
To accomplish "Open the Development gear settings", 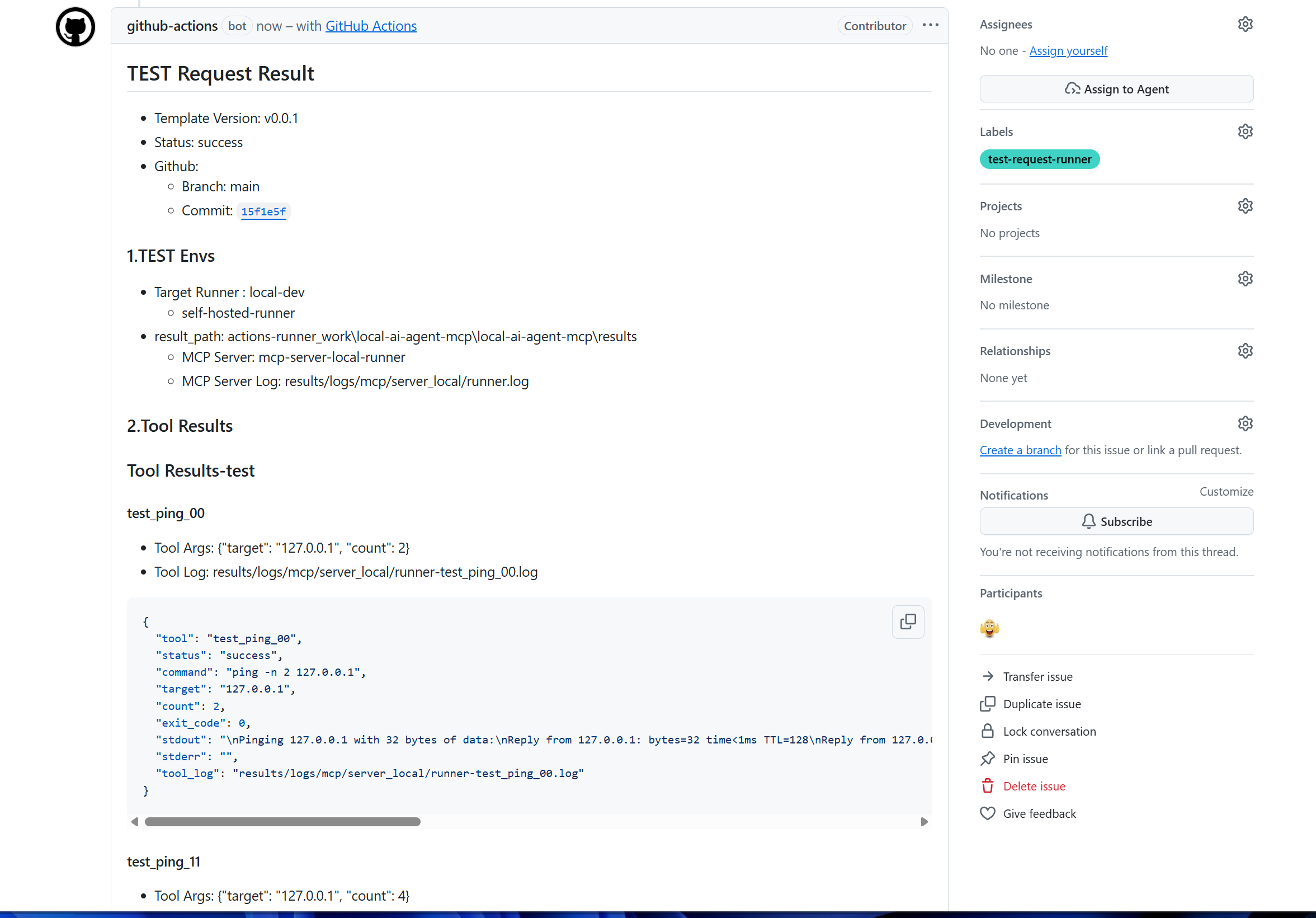I will coord(1244,423).
